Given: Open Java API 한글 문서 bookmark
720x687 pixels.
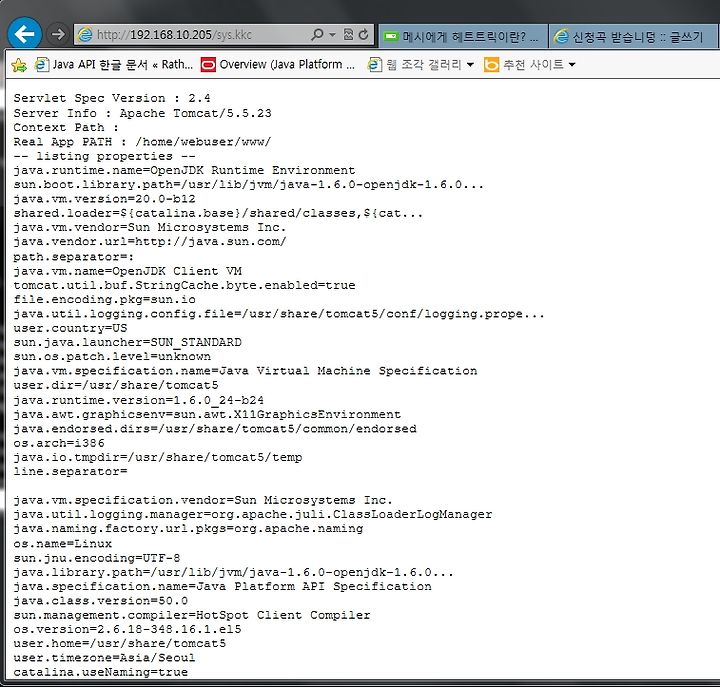Looking at the screenshot, I should pos(122,64).
